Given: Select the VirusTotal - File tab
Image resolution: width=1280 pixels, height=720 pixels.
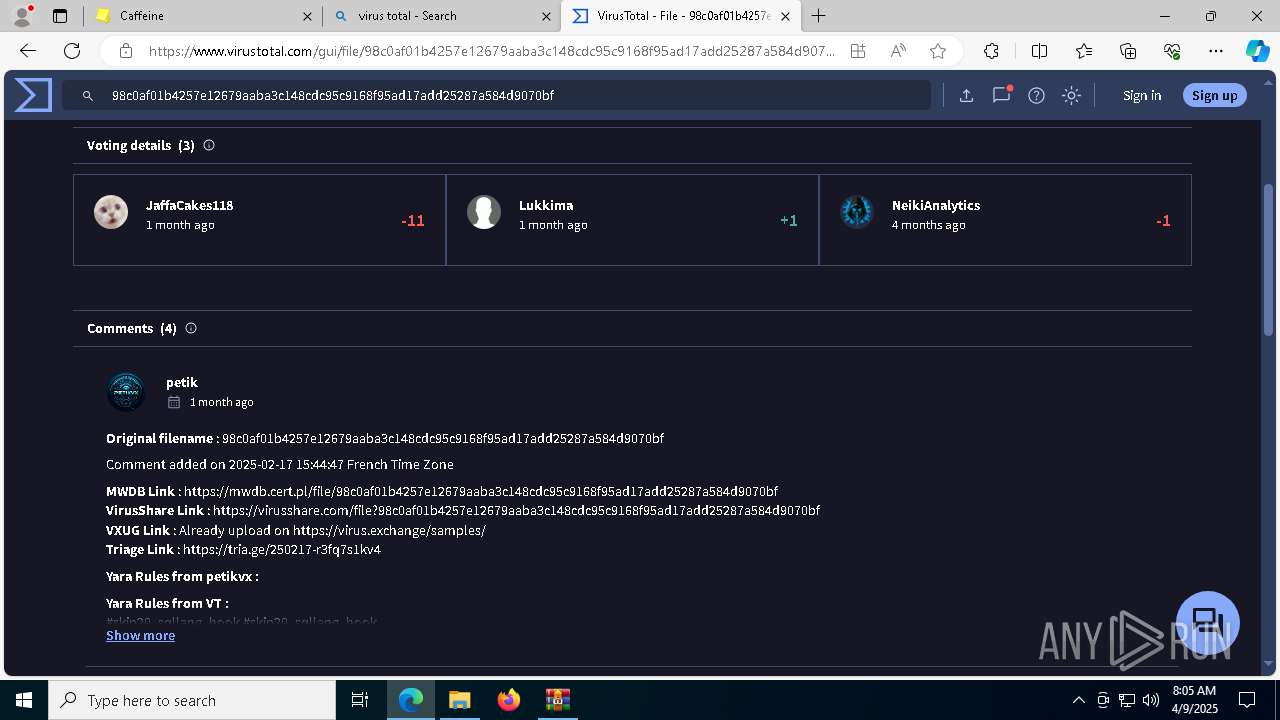Looking at the screenshot, I should pos(681,16).
